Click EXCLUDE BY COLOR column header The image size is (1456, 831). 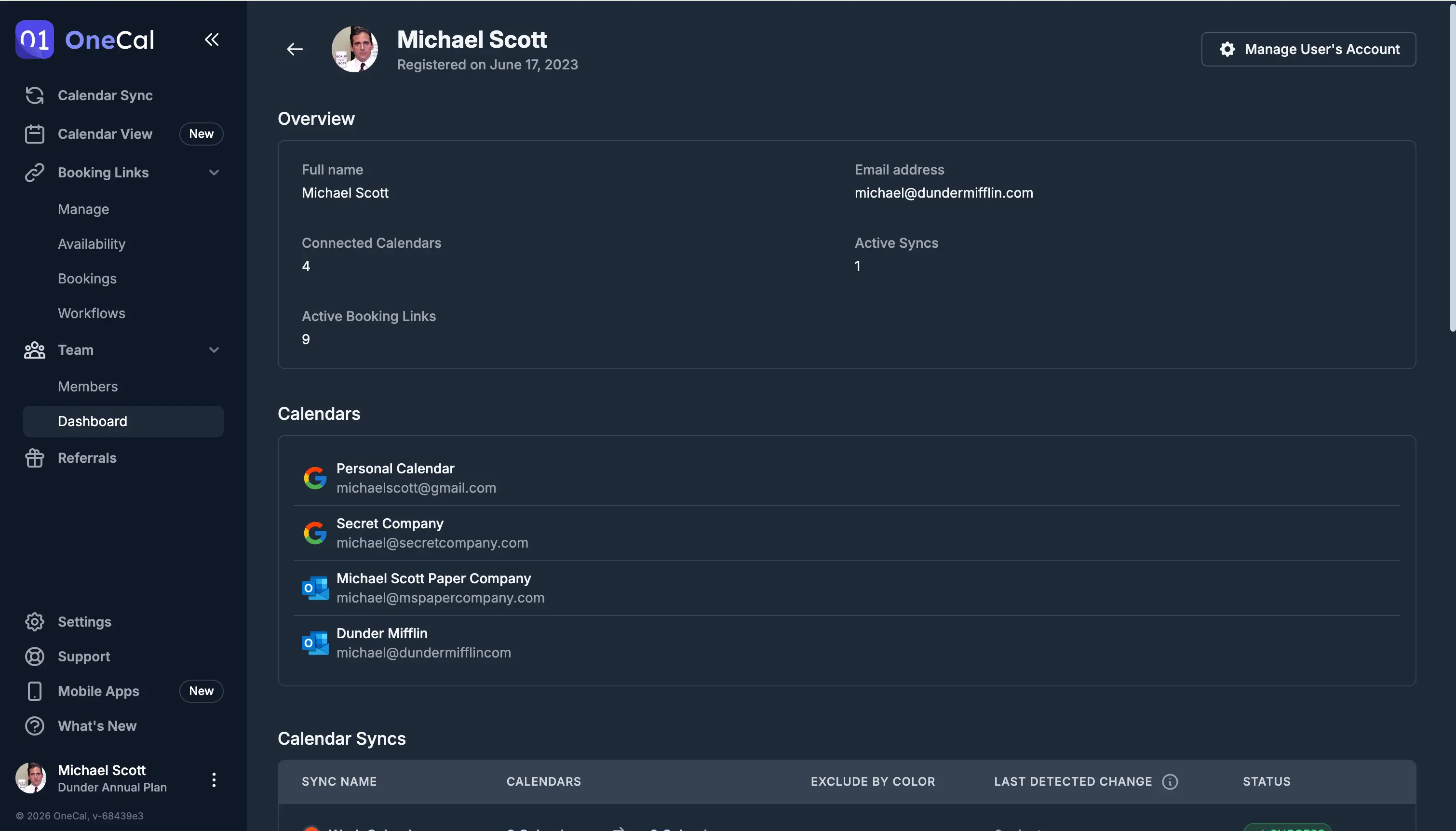click(873, 782)
